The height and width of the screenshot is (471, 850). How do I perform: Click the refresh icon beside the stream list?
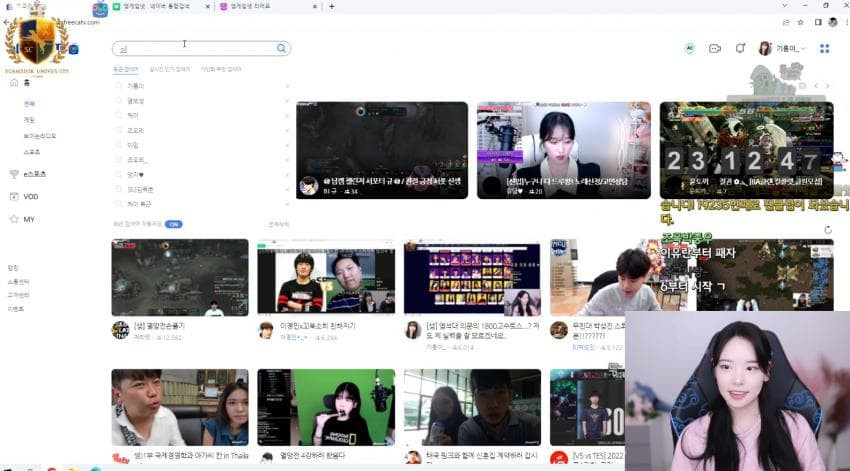tap(828, 230)
